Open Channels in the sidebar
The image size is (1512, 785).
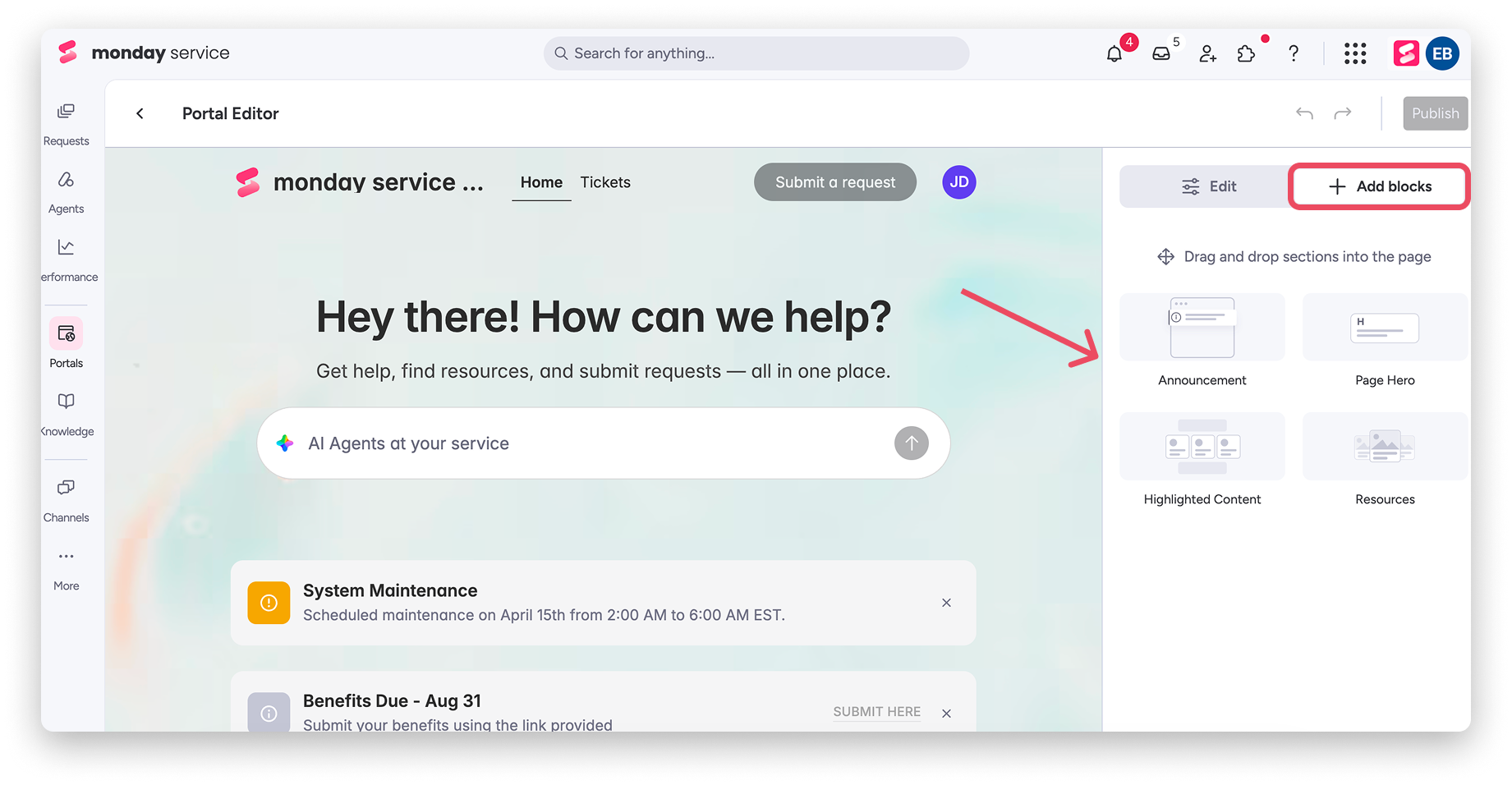tap(67, 501)
